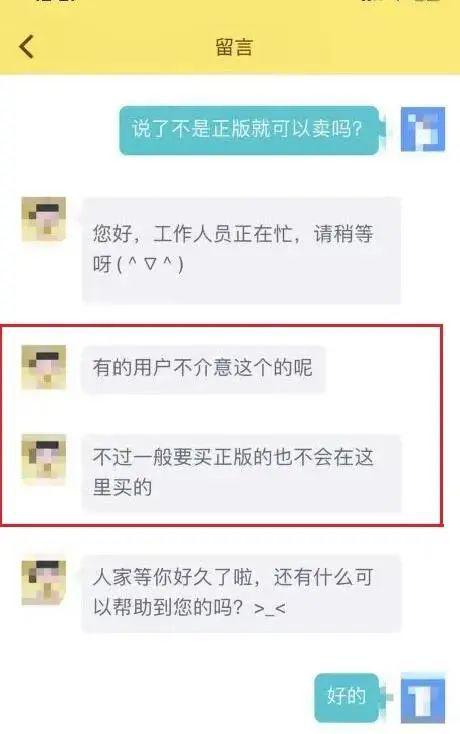Select the 有的用户不介意这个的呢 message
This screenshot has height=734, width=460.
[204, 368]
